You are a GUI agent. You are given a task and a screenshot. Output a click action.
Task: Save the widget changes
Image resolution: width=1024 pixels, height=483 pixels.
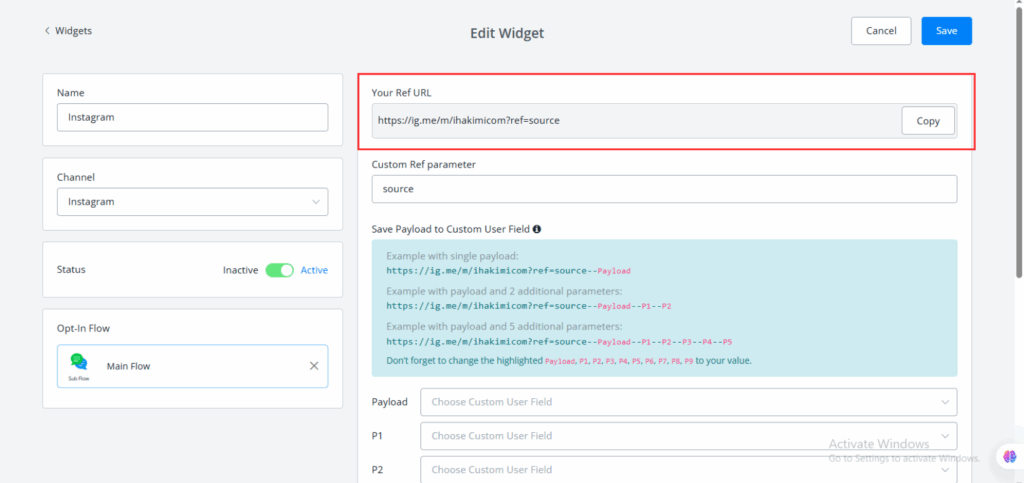(x=946, y=31)
